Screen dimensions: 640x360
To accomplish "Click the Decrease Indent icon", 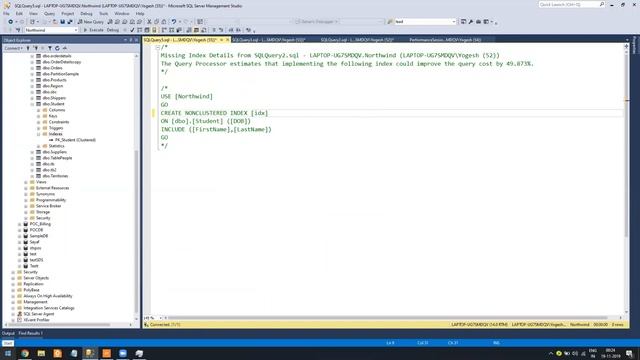I will [231, 30].
